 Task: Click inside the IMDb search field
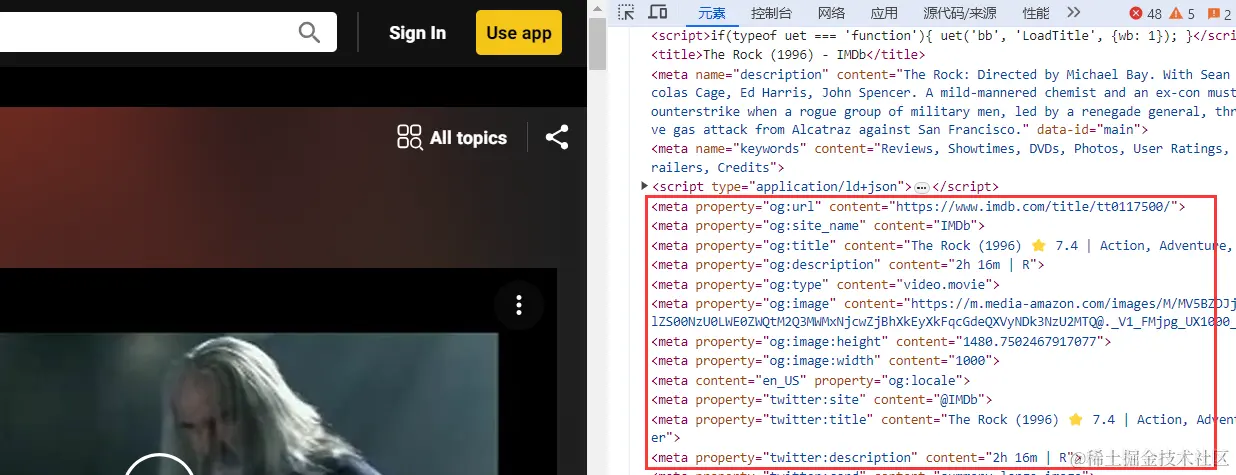tap(168, 33)
